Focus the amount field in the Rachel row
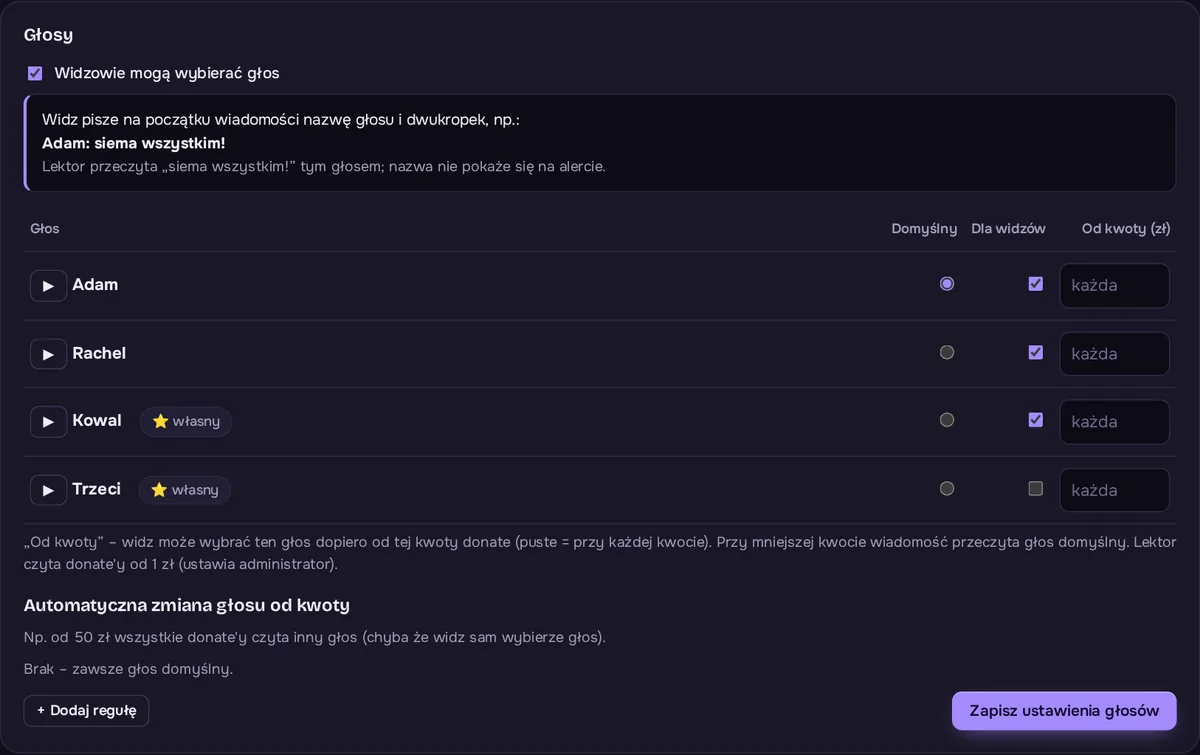Screen dimensions: 1200x755 [x=1115, y=354]
